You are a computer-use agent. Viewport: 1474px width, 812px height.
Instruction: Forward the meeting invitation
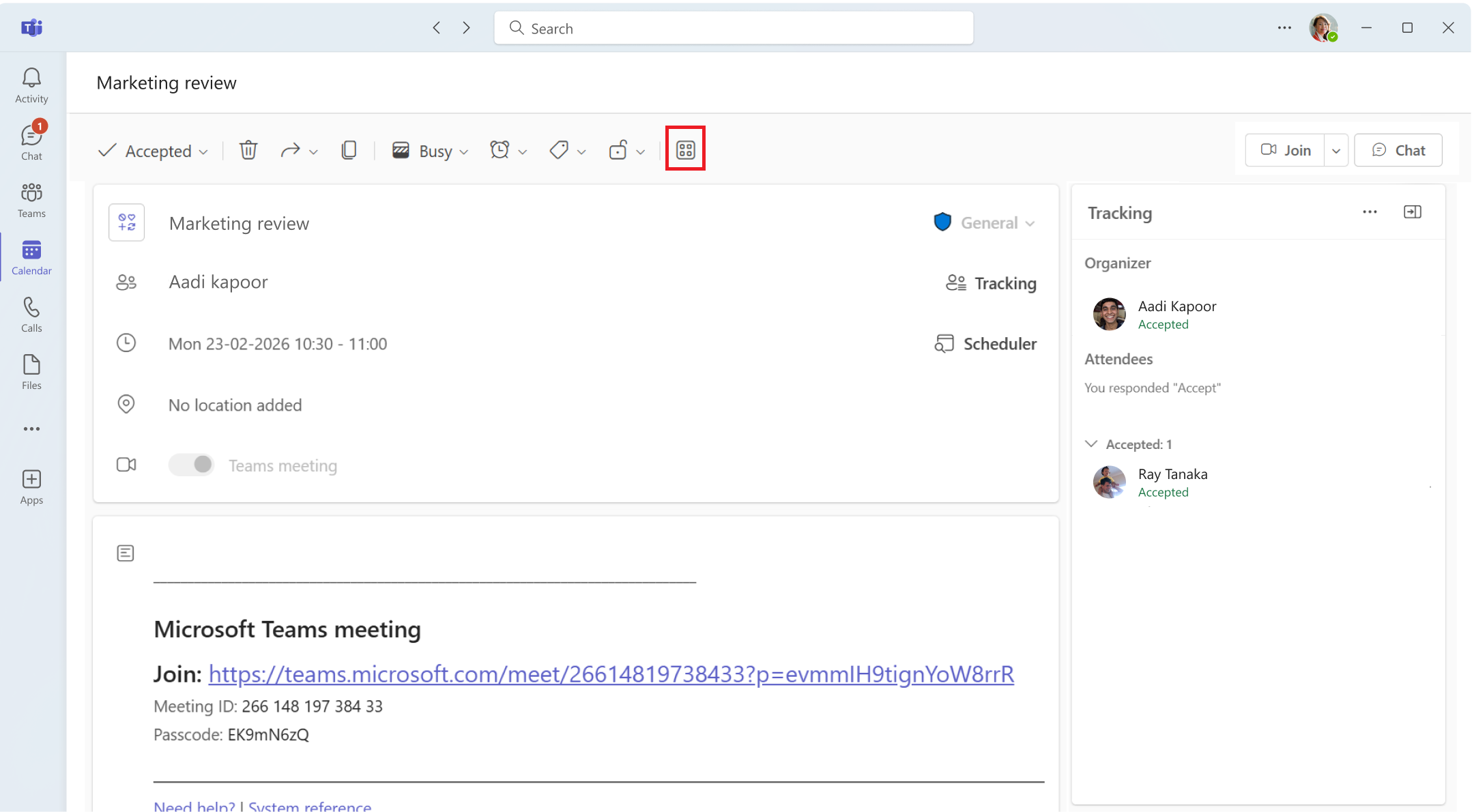click(x=291, y=150)
